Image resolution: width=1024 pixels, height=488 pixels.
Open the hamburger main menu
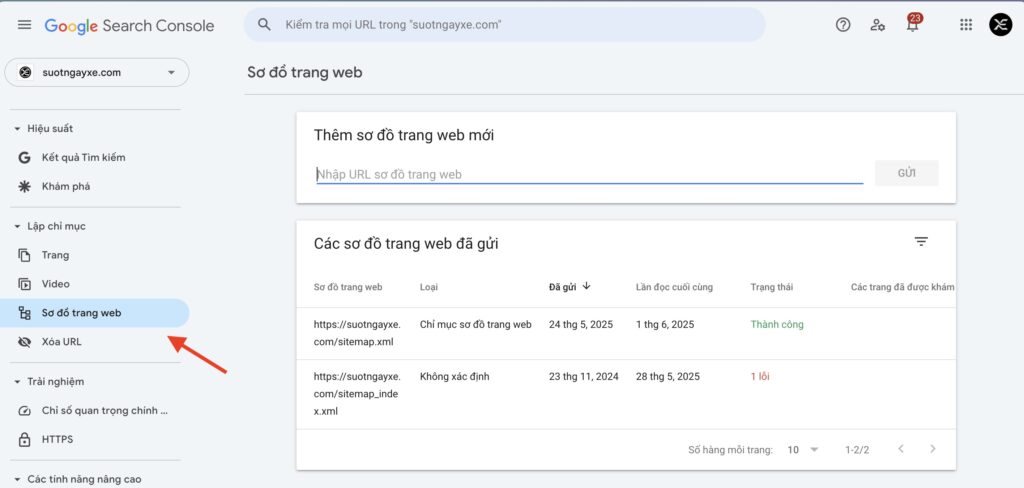click(x=24, y=25)
